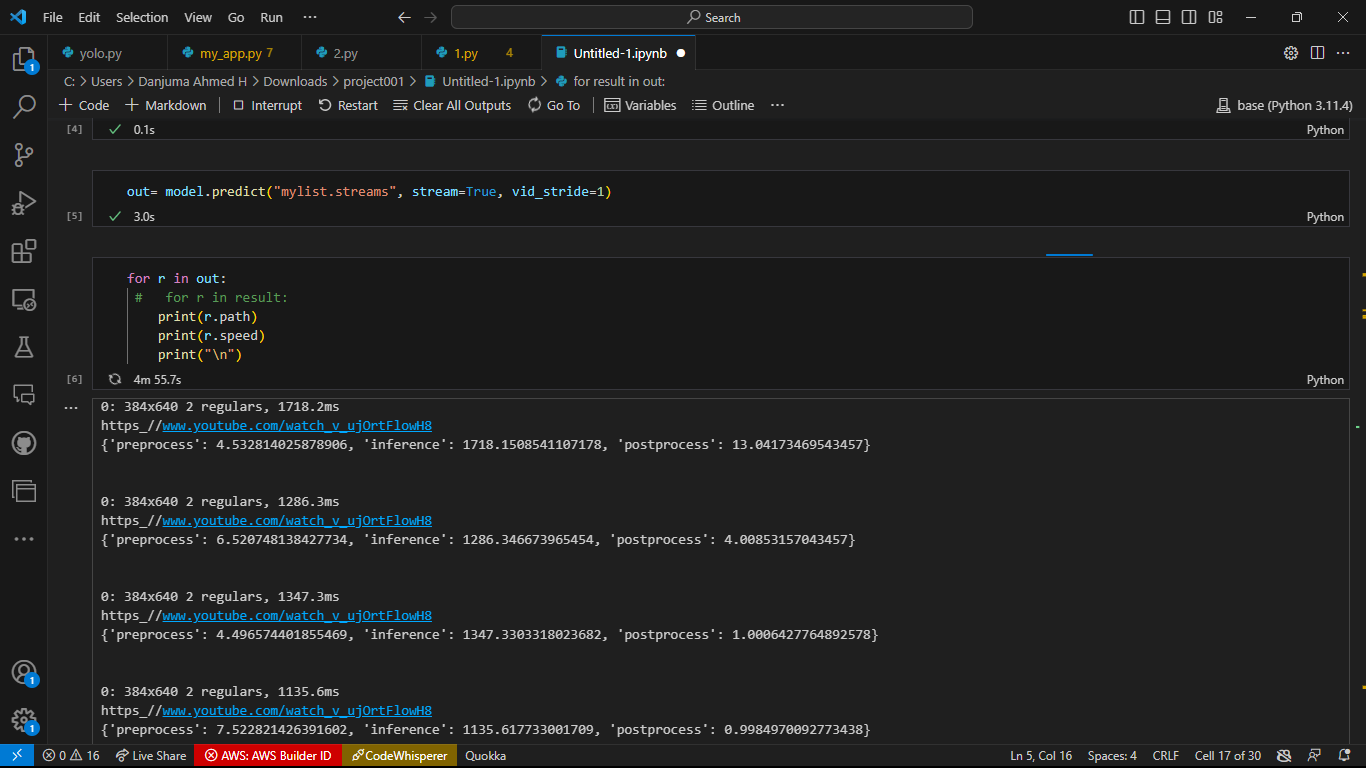
Task: Open the Source Control view
Action: point(24,154)
